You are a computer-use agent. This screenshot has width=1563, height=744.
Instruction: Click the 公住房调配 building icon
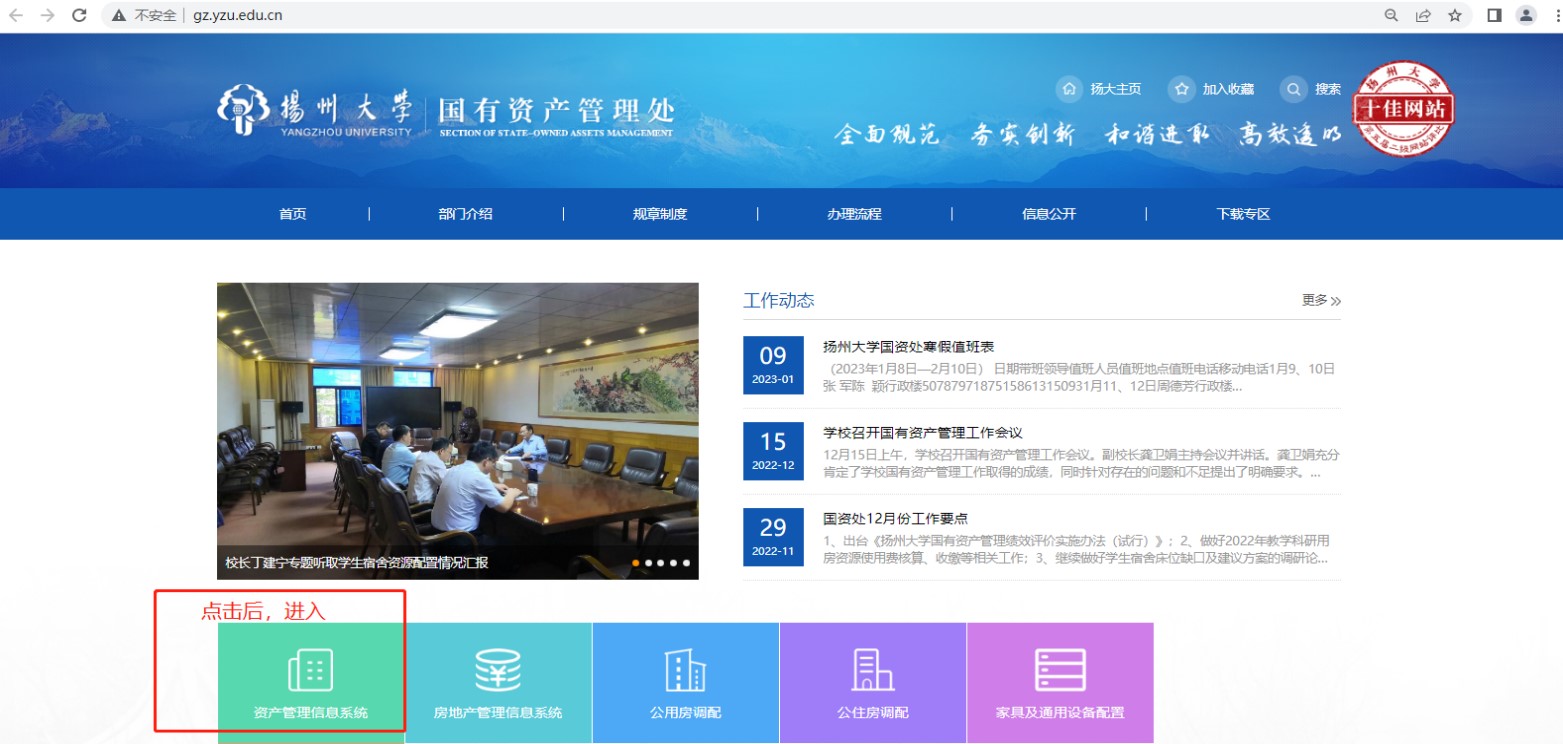coord(872,670)
